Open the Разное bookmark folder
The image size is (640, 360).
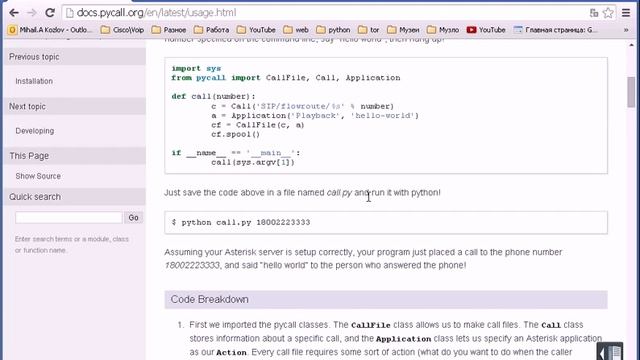click(169, 30)
